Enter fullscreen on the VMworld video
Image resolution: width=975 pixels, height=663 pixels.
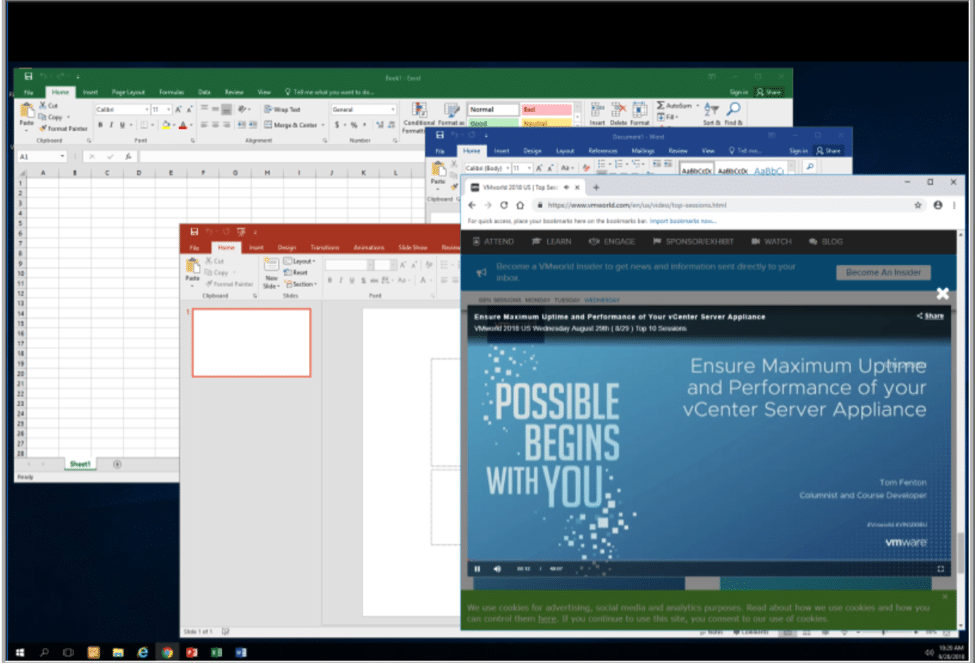click(940, 568)
